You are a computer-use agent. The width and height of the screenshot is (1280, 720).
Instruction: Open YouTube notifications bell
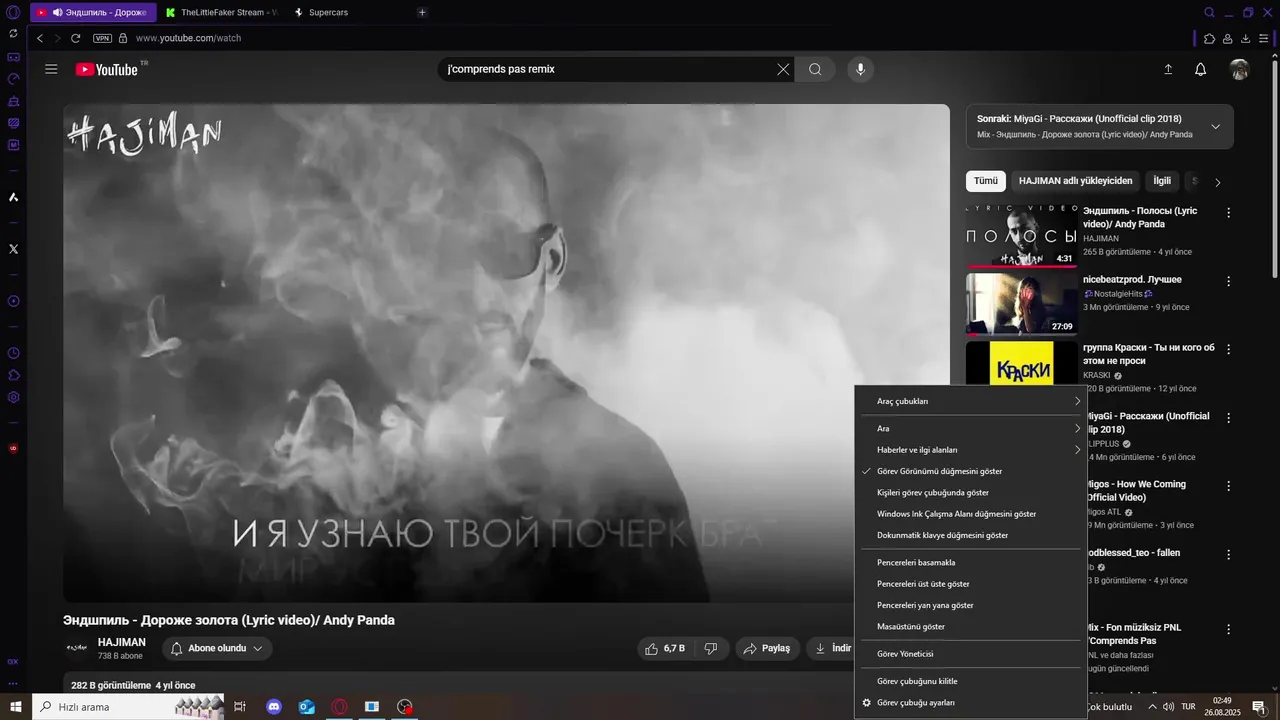click(x=1200, y=69)
